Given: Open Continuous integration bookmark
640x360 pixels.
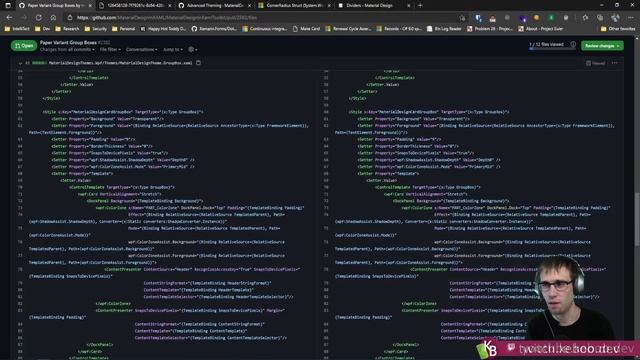Looking at the screenshot, I should click(x=264, y=29).
